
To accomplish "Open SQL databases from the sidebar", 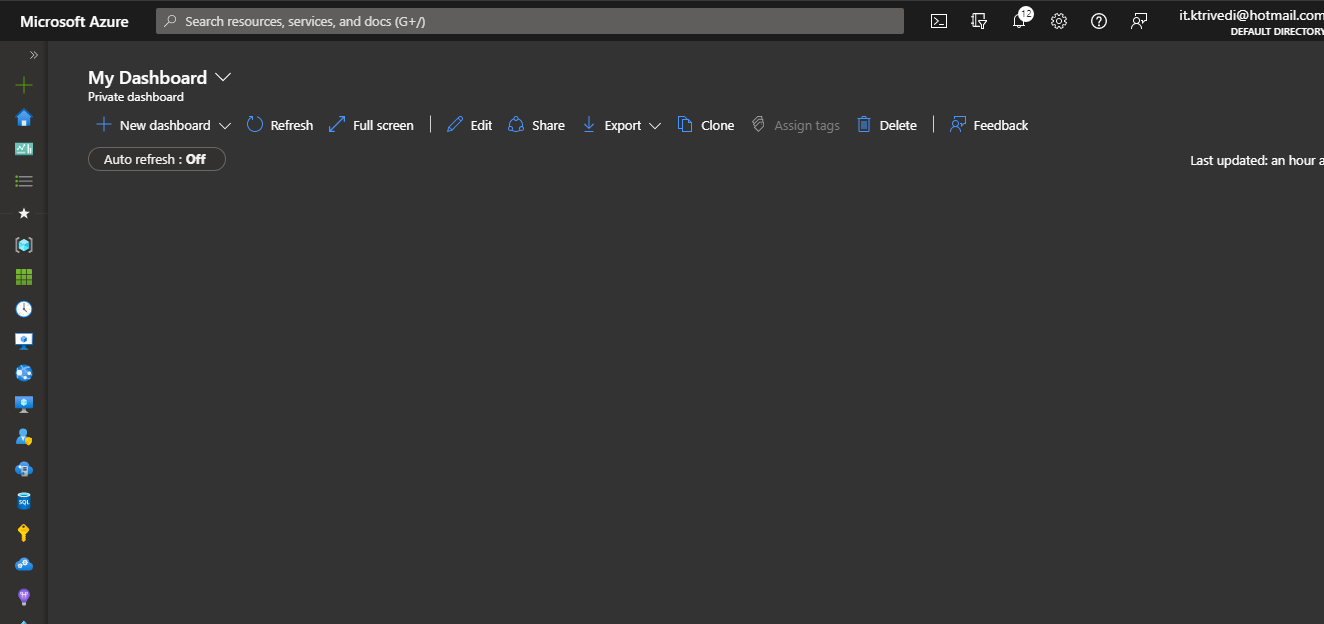I will 24,501.
